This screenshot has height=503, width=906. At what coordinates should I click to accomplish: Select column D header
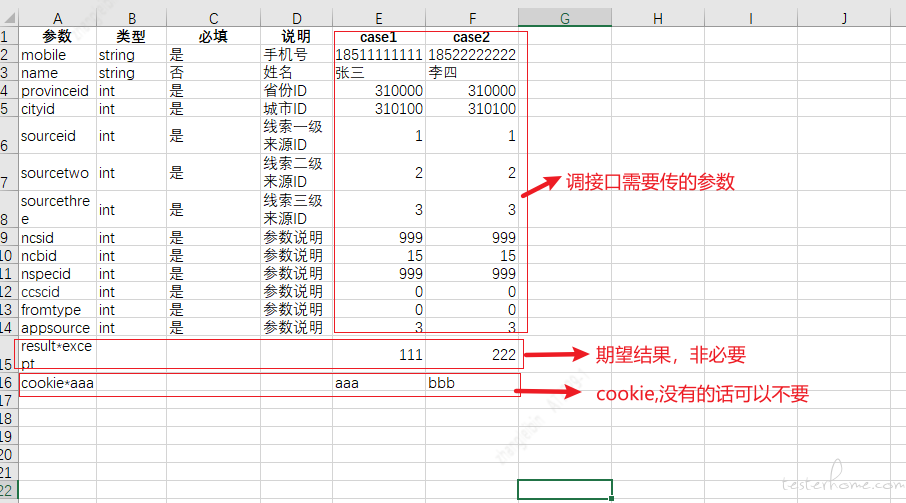(296, 18)
